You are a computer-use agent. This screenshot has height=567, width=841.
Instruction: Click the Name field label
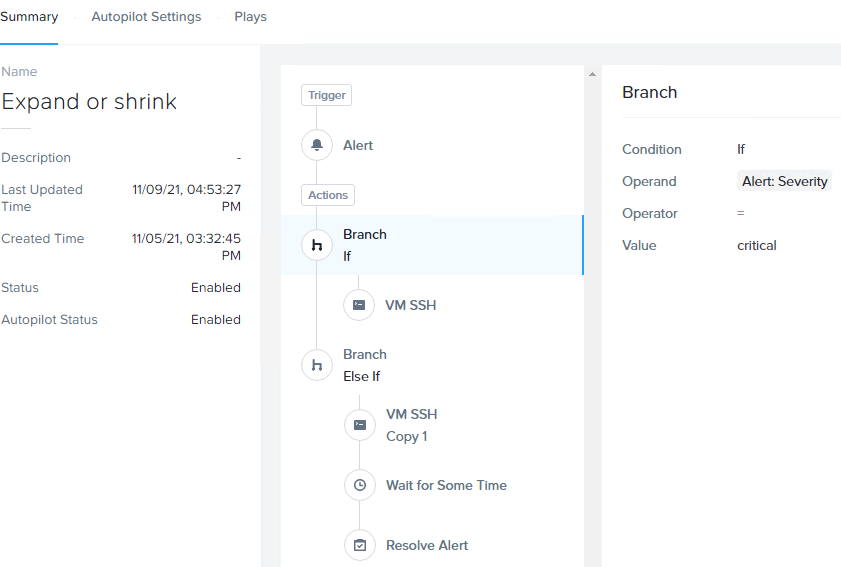click(19, 71)
